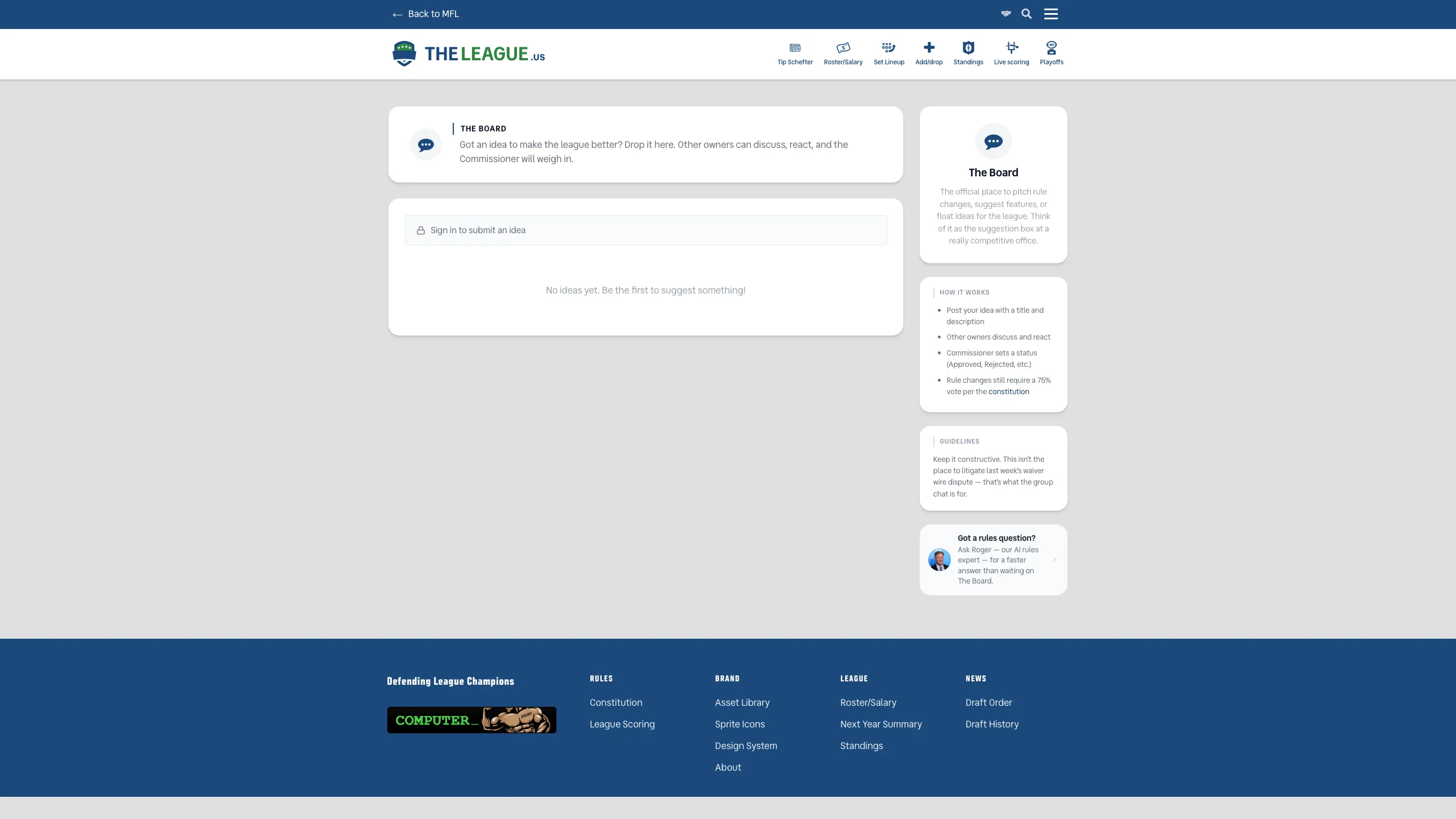The height and width of the screenshot is (819, 1456).
Task: Click 'Other owners discuss and react' bullet
Action: tap(998, 337)
